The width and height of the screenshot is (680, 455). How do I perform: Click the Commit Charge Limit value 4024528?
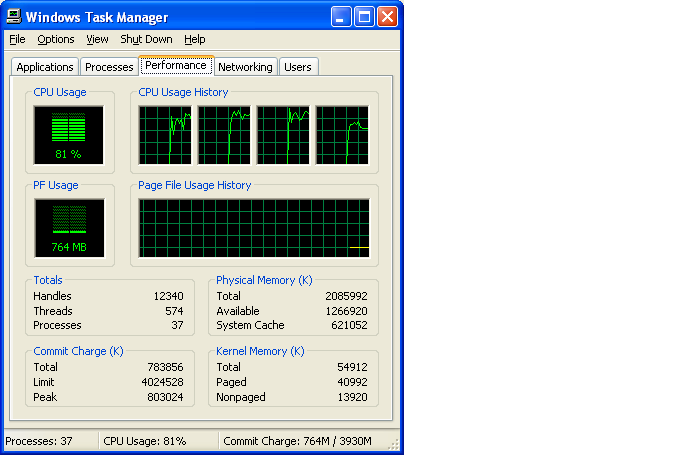pyautogui.click(x=163, y=382)
